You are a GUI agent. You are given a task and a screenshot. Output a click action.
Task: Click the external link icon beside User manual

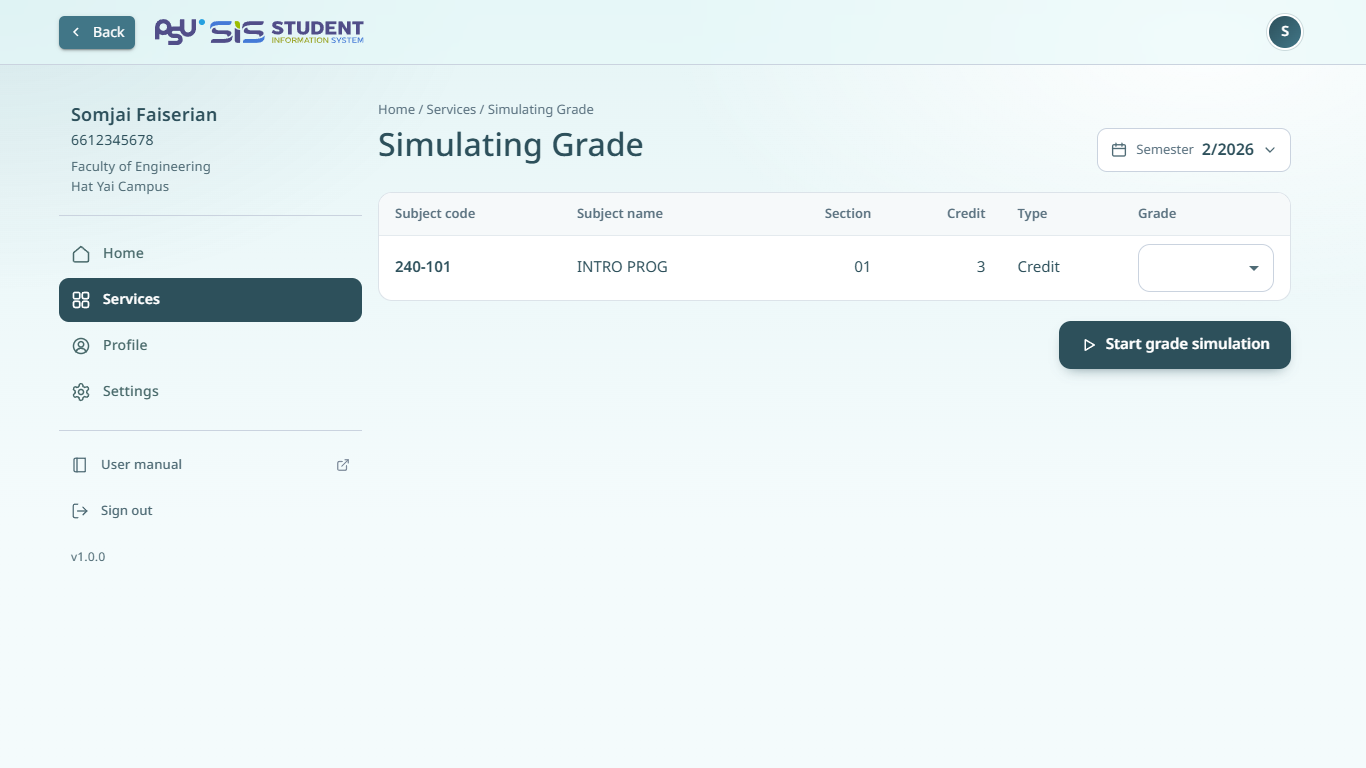(x=343, y=465)
